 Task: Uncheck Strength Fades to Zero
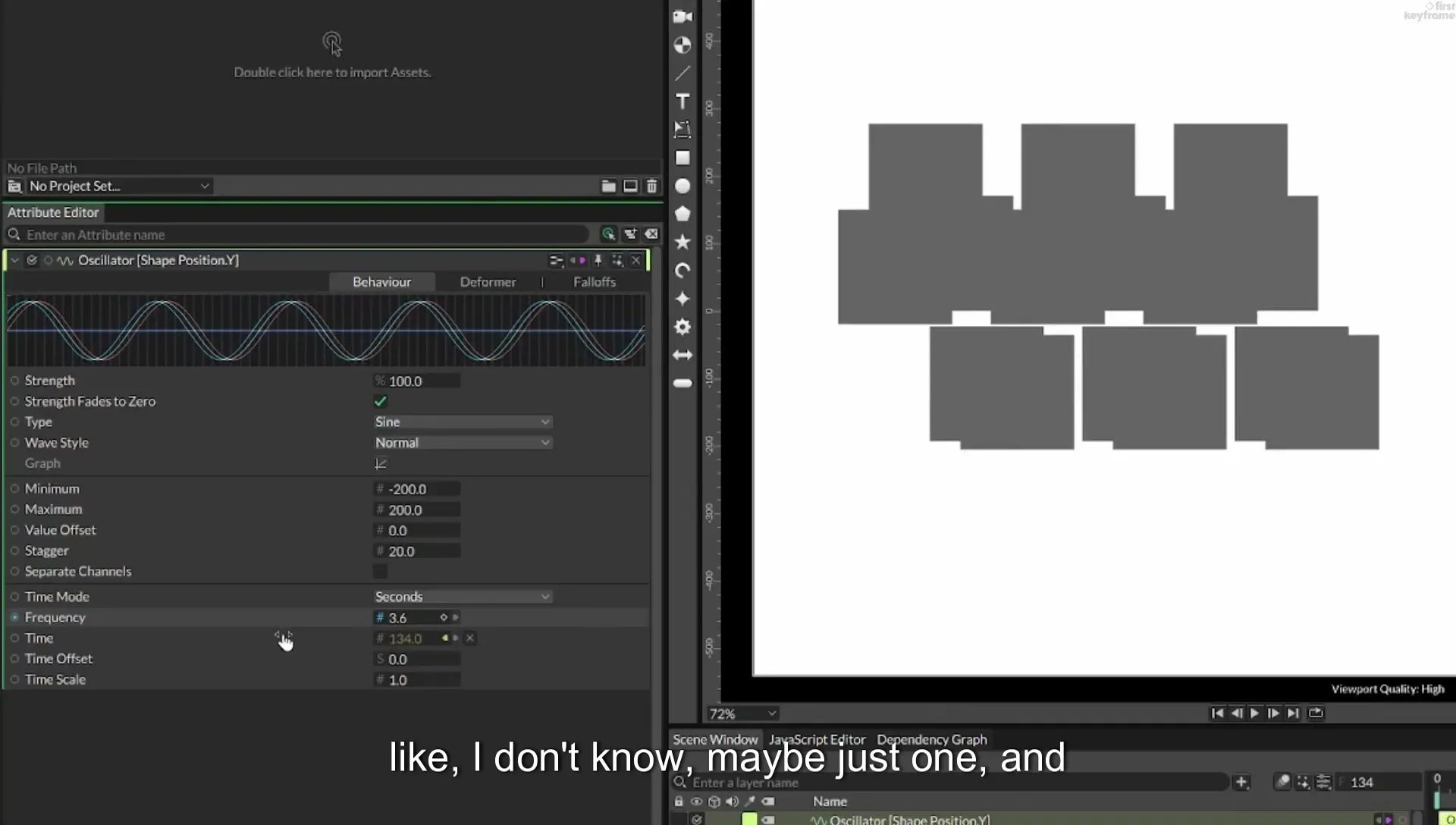tap(381, 401)
